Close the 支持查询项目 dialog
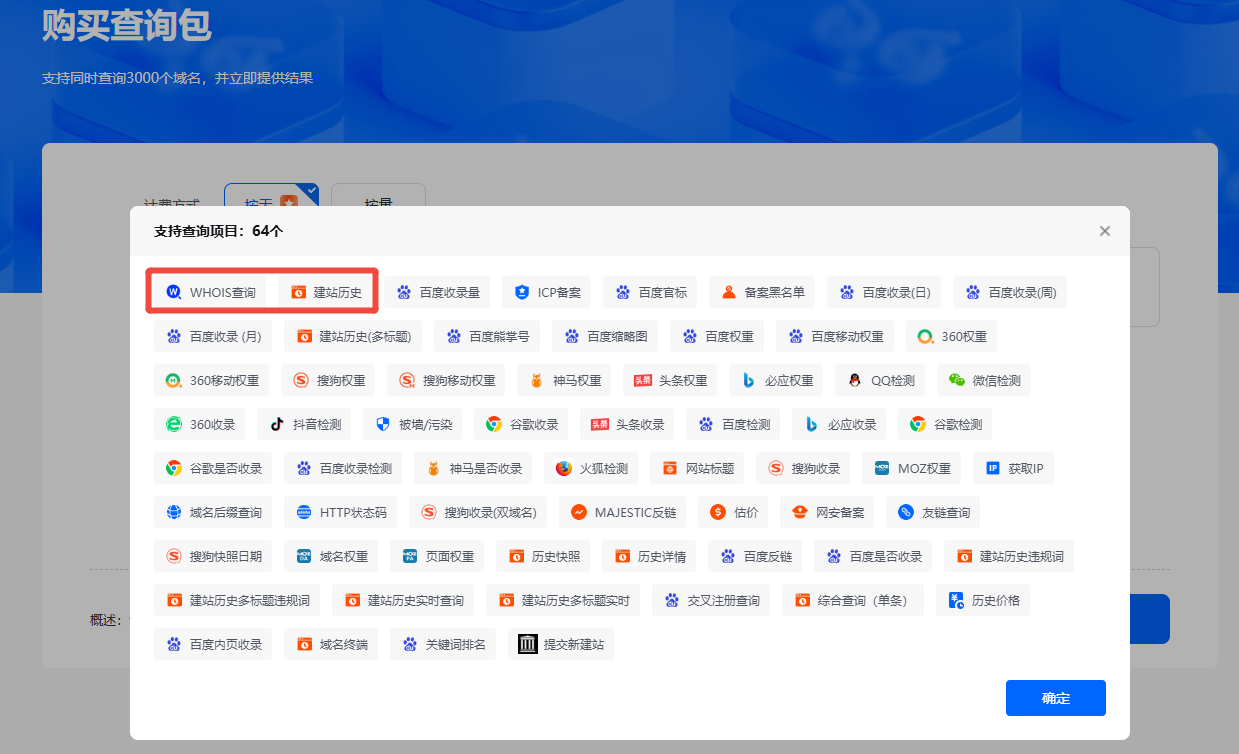 coord(1104,231)
